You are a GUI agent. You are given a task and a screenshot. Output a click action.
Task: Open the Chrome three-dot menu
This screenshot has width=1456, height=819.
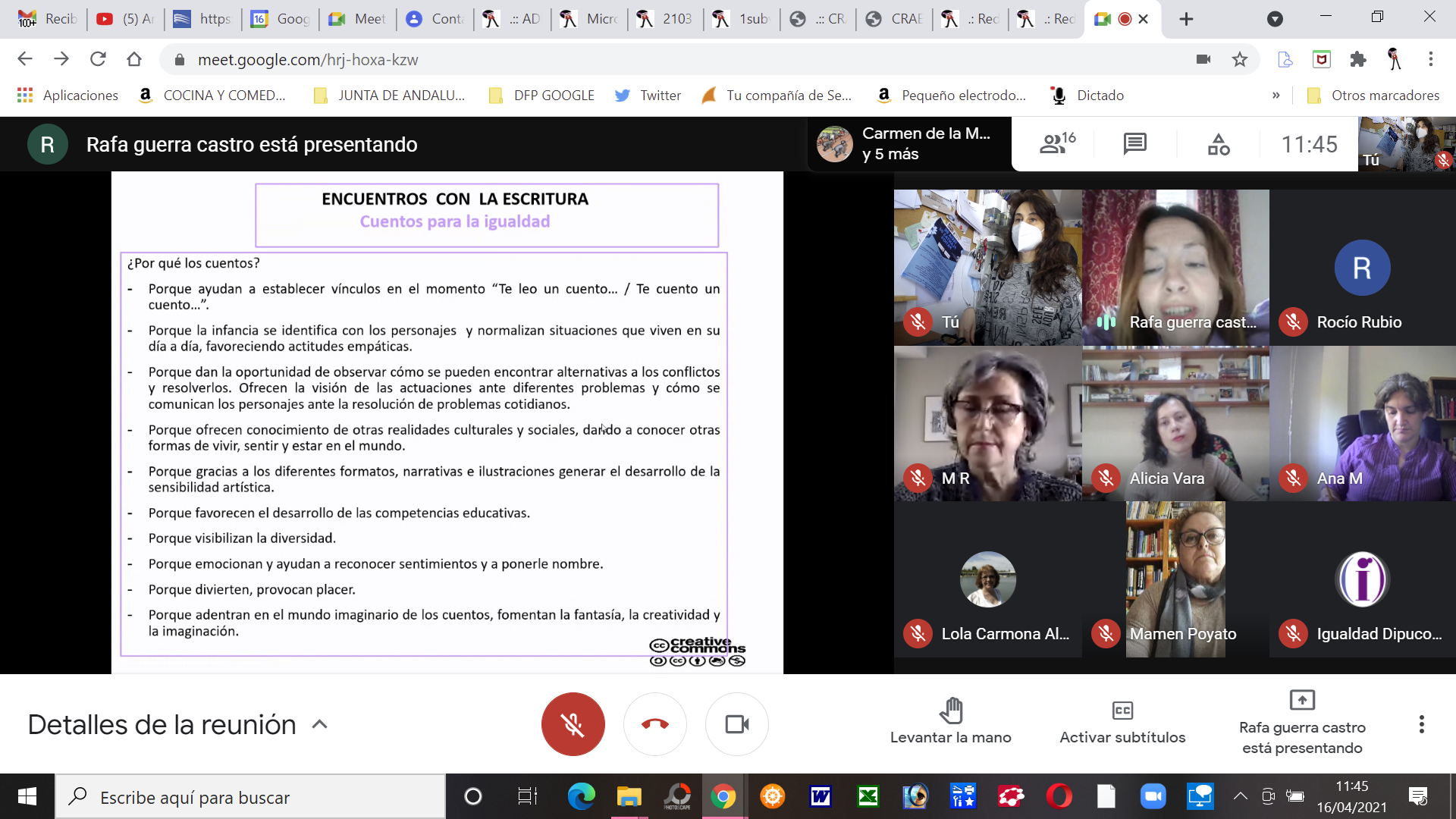pyautogui.click(x=1430, y=59)
